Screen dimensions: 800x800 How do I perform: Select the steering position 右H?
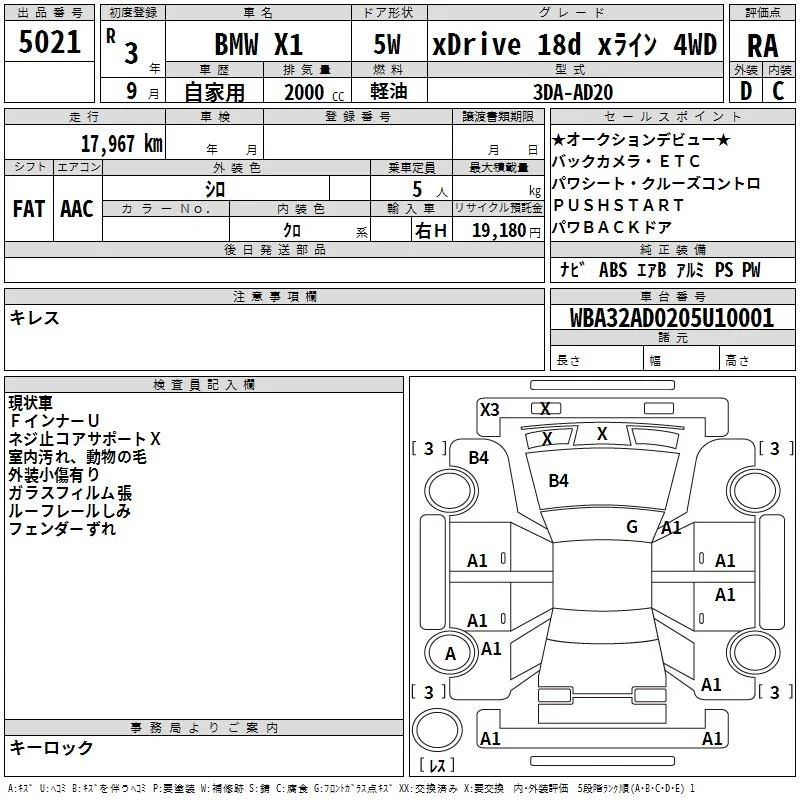click(x=431, y=231)
